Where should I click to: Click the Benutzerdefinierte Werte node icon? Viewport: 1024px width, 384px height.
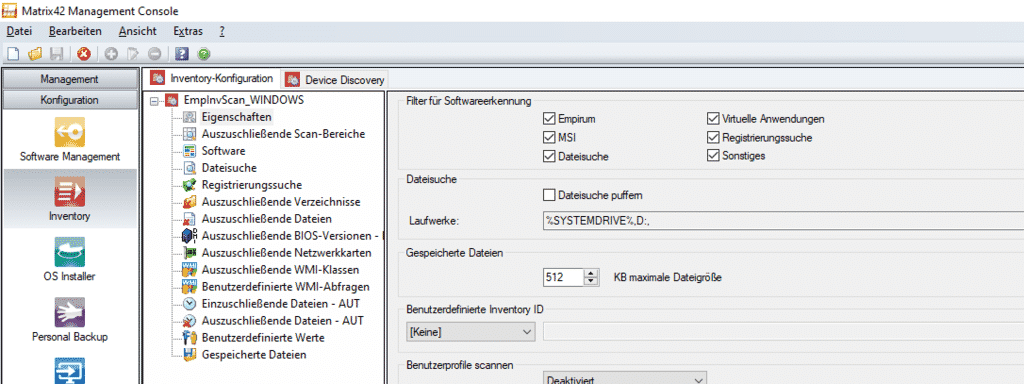tap(190, 338)
